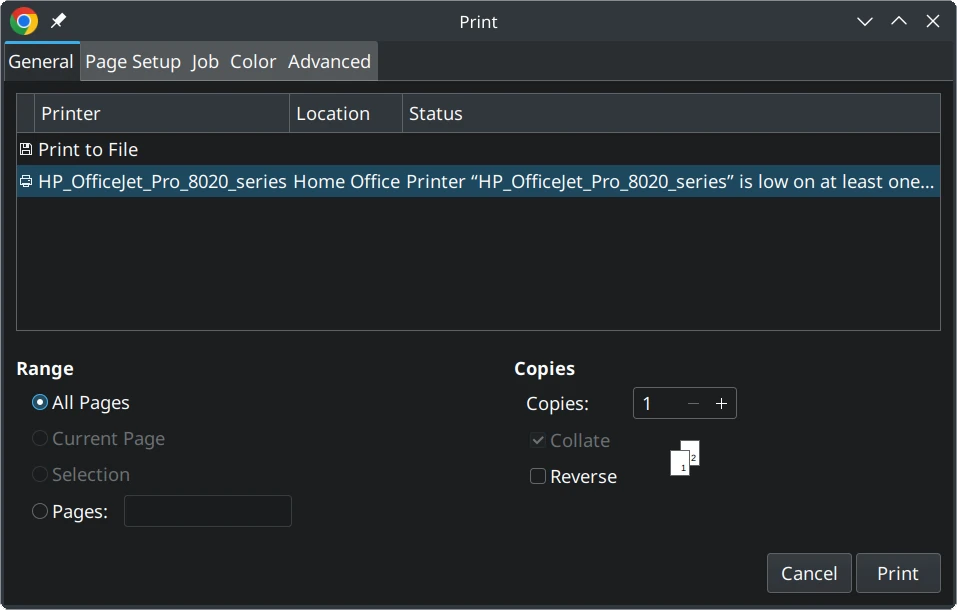
Task: Select the Print to File row
Action: coord(88,149)
